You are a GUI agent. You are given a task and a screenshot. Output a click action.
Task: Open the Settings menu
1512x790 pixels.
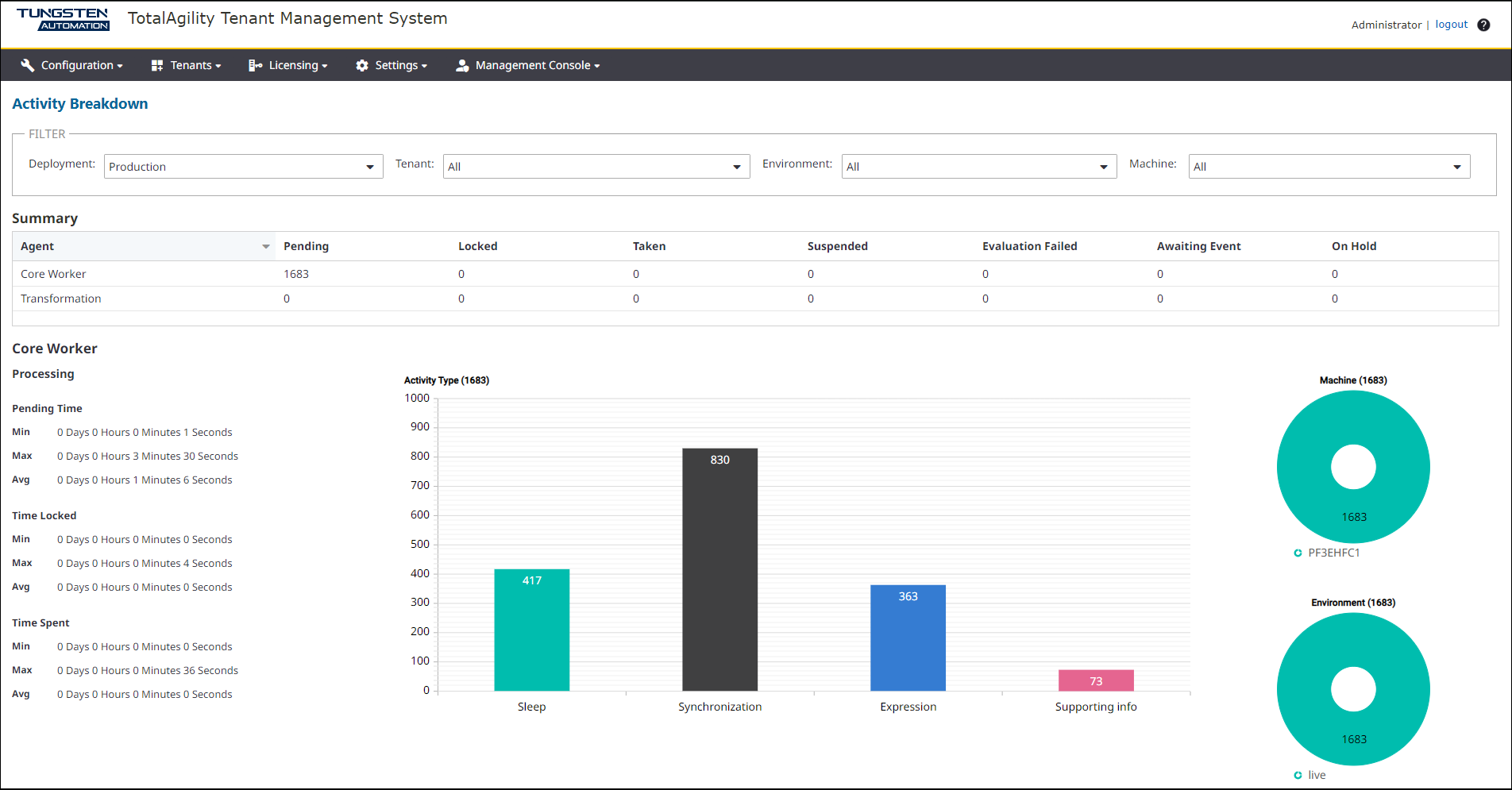pyautogui.click(x=391, y=65)
